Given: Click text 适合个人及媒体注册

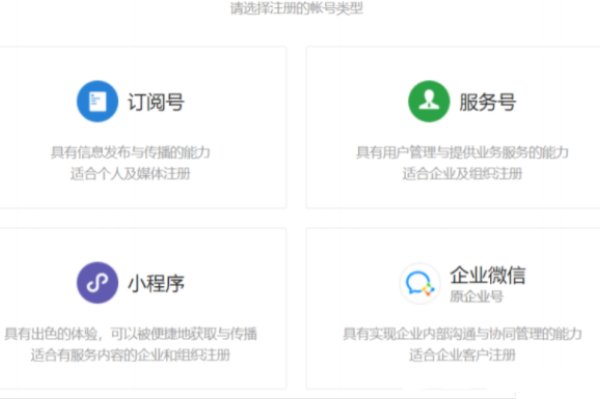Looking at the screenshot, I should coord(130,174).
